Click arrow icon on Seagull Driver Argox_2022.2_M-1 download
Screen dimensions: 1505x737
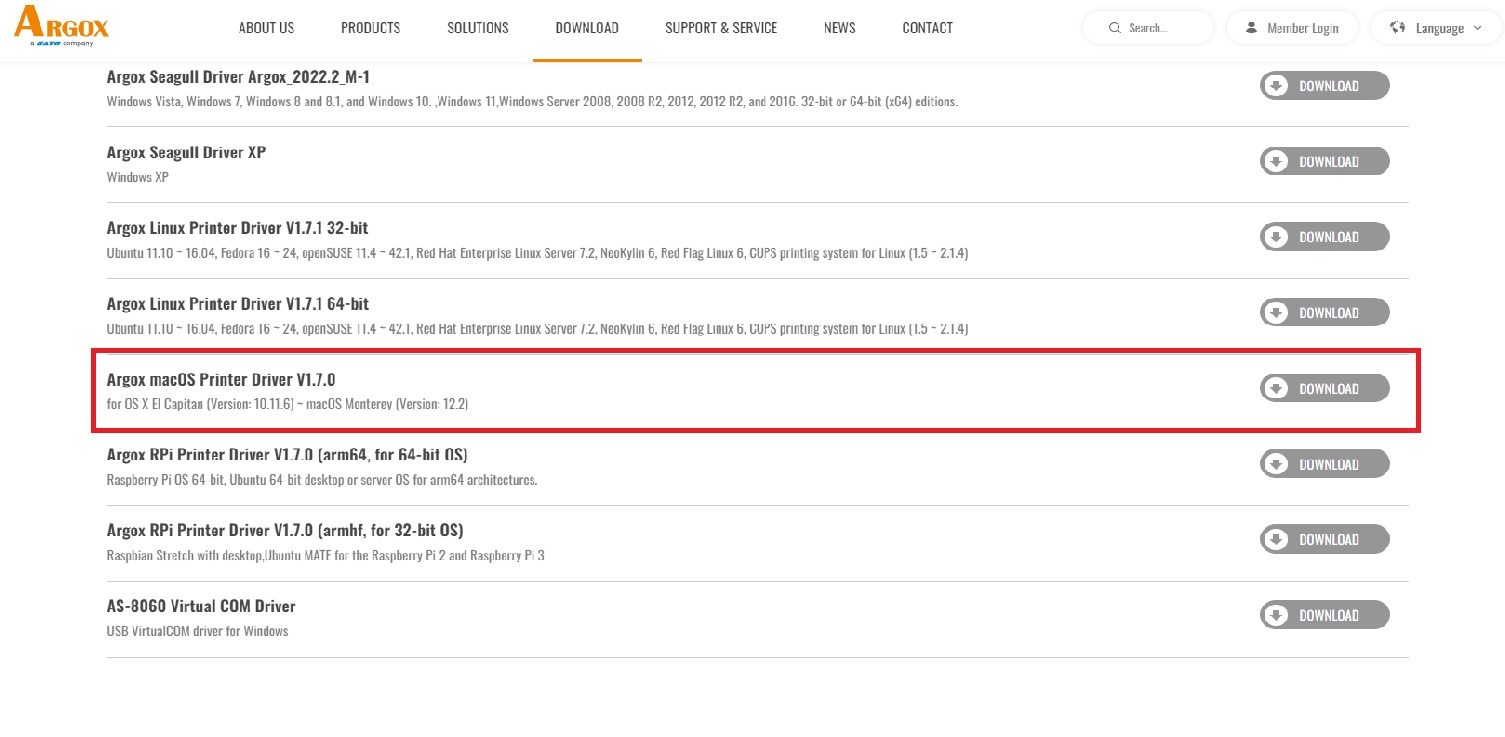(x=1276, y=86)
